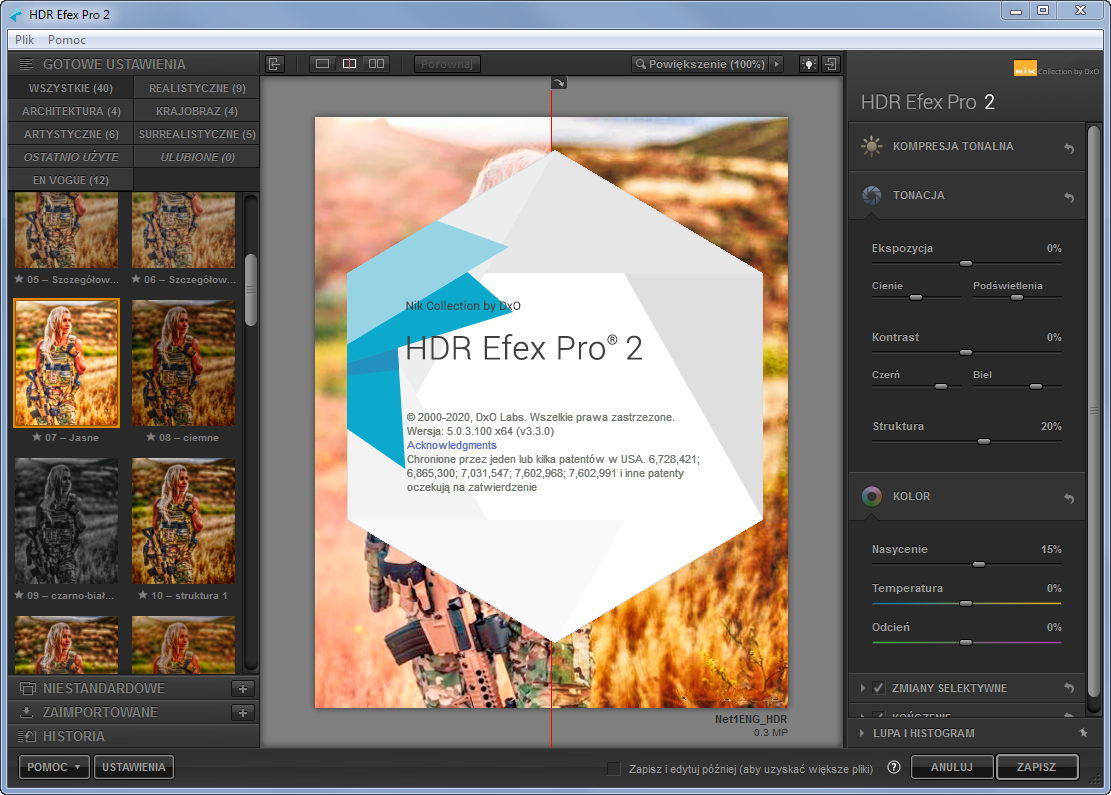
Task: Apply the 07 – Jasne preset thumbnail
Action: (67, 363)
